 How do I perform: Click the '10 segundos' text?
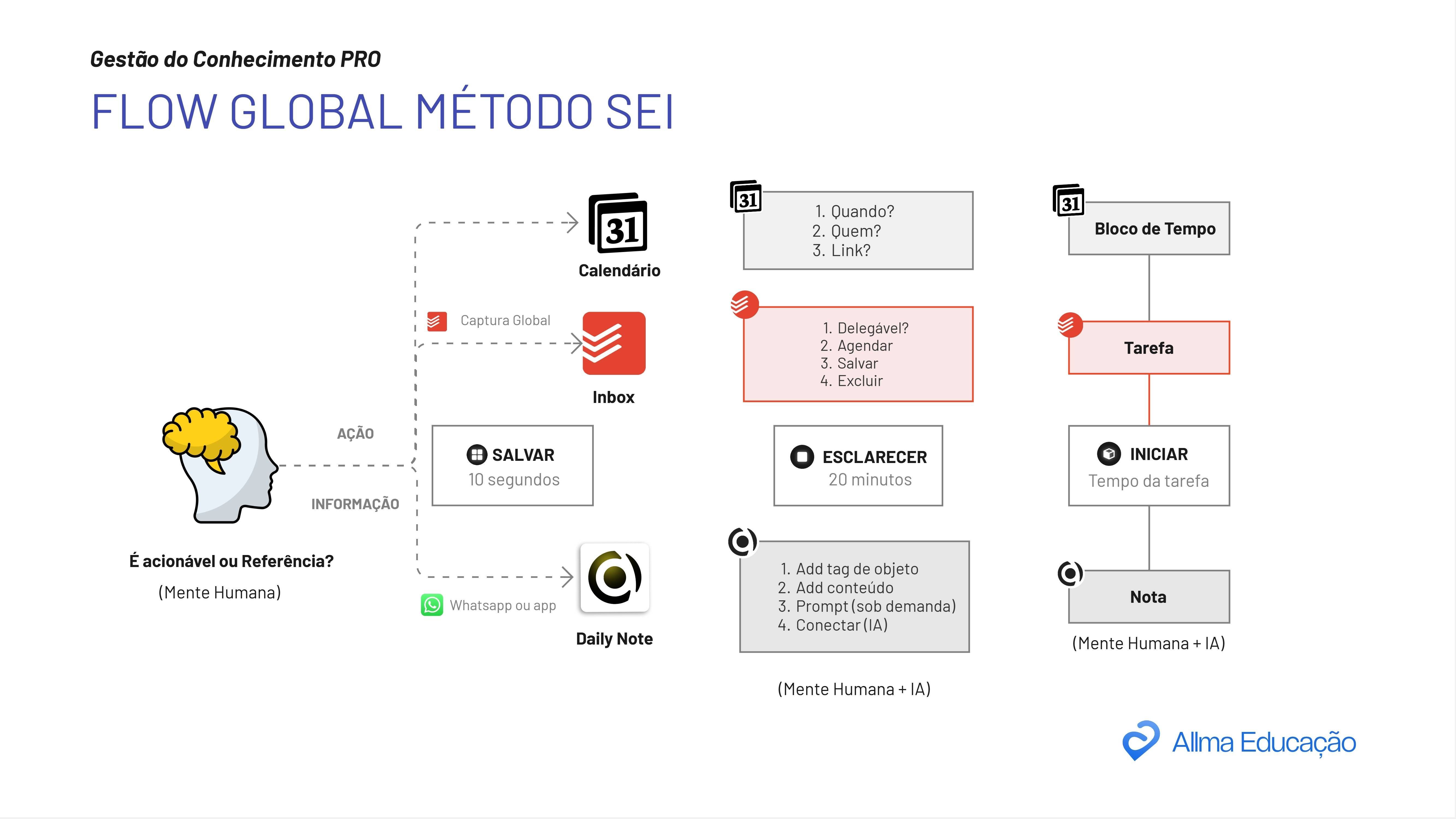click(x=514, y=479)
